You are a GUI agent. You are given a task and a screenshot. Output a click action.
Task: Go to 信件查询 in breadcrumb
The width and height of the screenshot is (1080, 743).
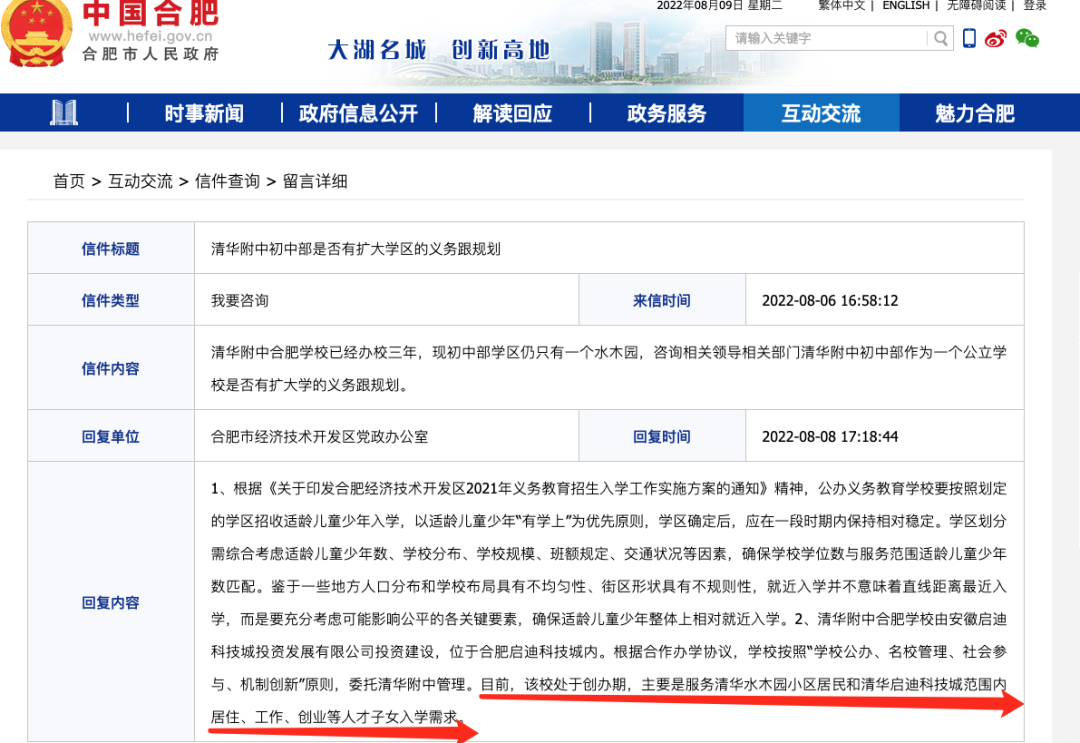point(227,181)
